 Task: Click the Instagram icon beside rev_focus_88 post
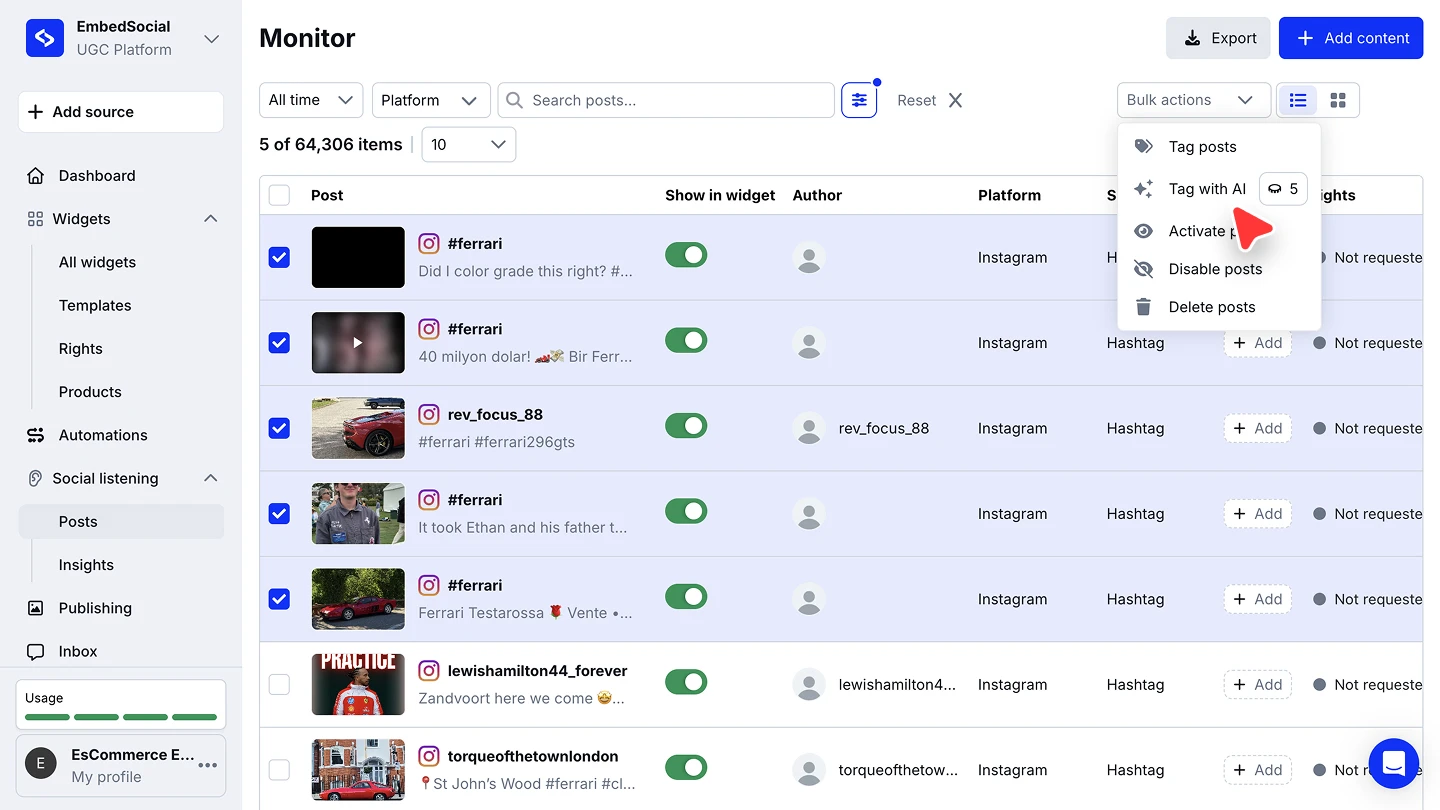click(429, 414)
